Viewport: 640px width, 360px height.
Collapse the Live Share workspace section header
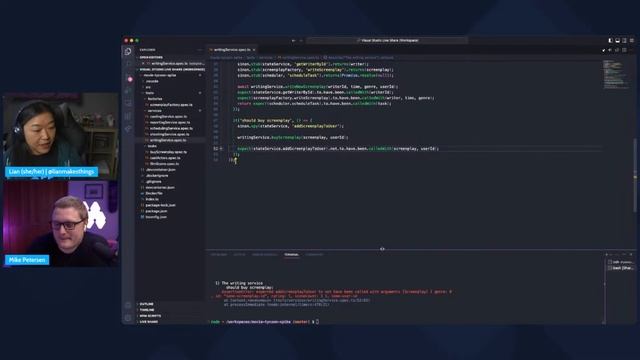point(171,69)
